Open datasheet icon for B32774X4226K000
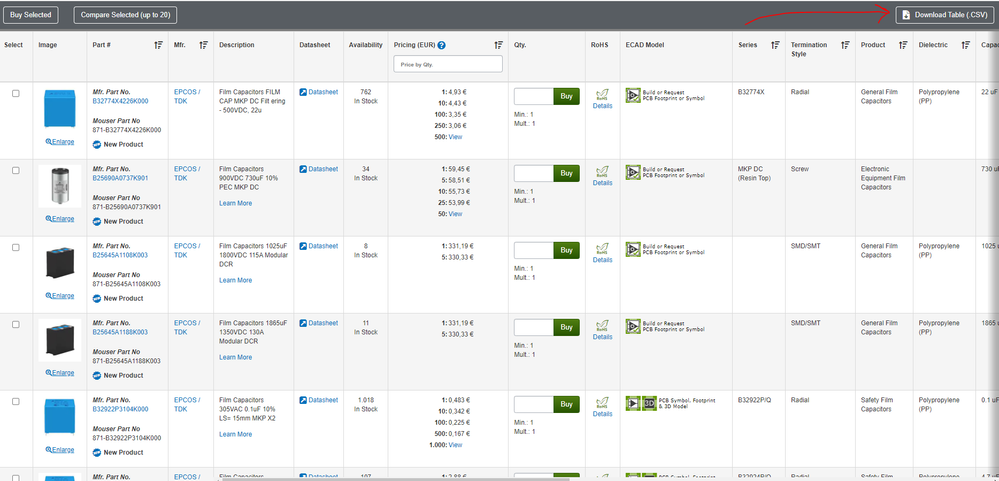 tap(303, 92)
